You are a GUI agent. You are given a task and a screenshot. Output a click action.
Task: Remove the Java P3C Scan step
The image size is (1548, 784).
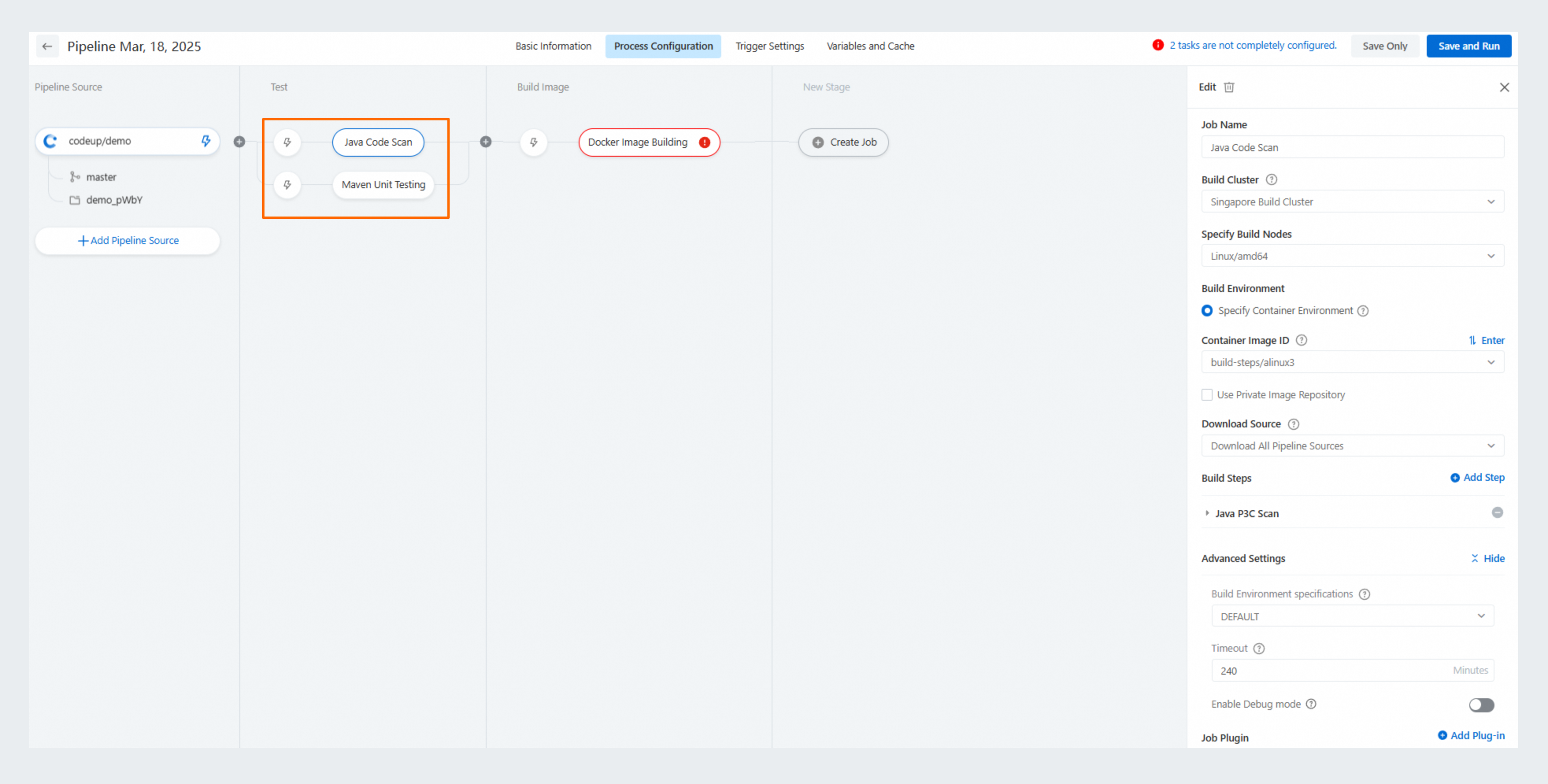(1497, 512)
